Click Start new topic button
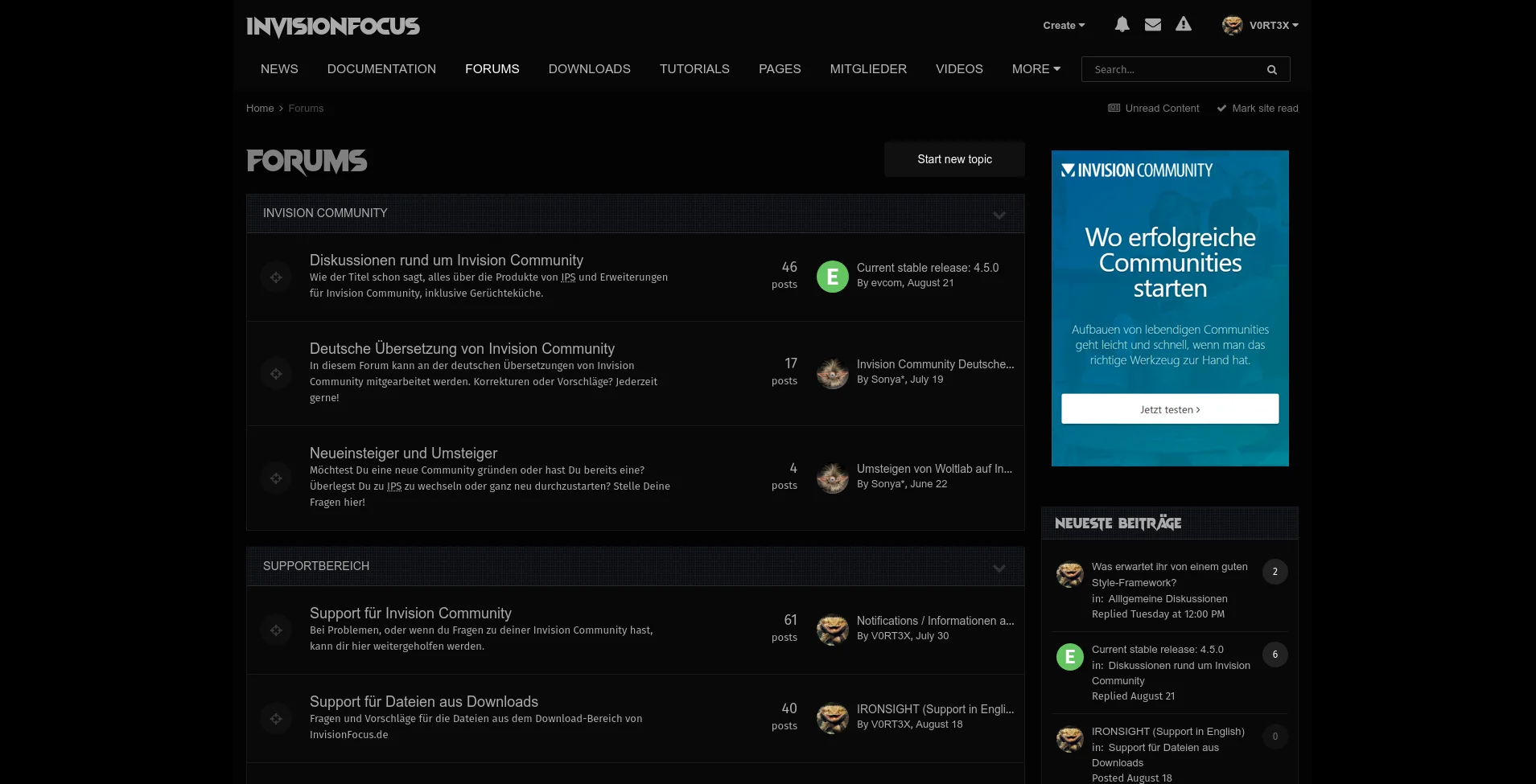This screenshot has height=784, width=1536. click(954, 159)
